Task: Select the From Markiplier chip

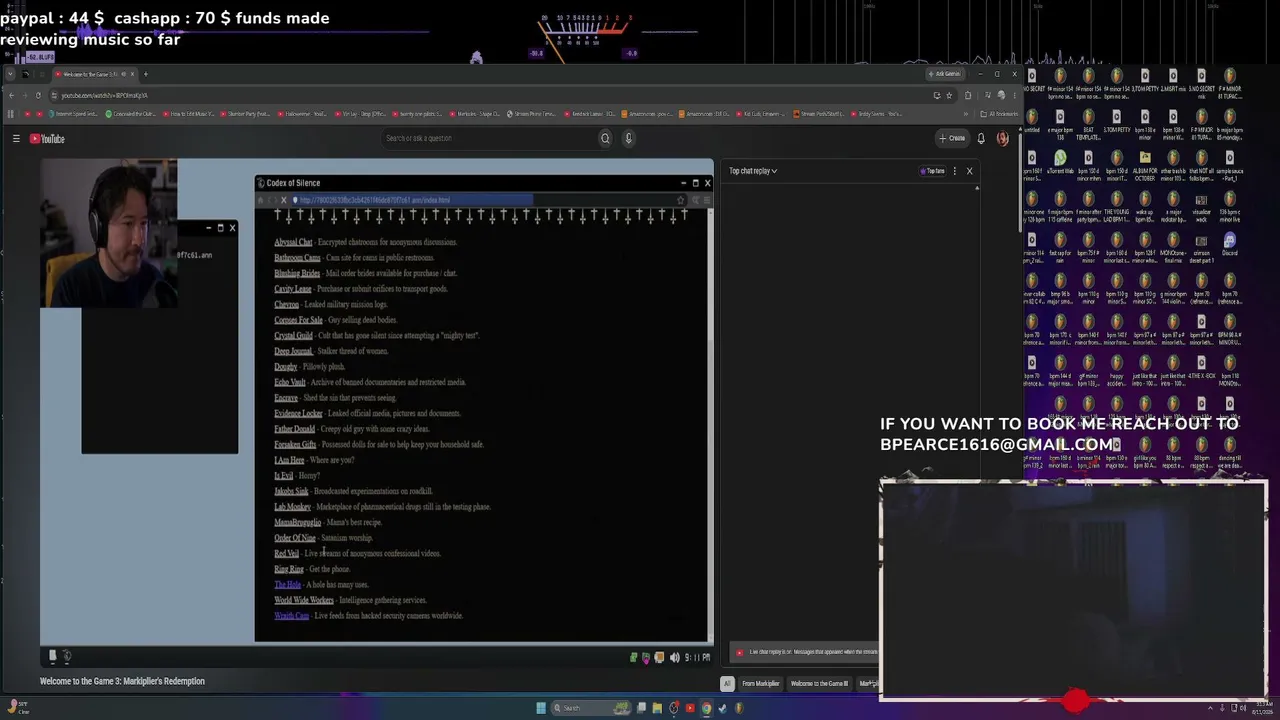Action: pos(760,684)
